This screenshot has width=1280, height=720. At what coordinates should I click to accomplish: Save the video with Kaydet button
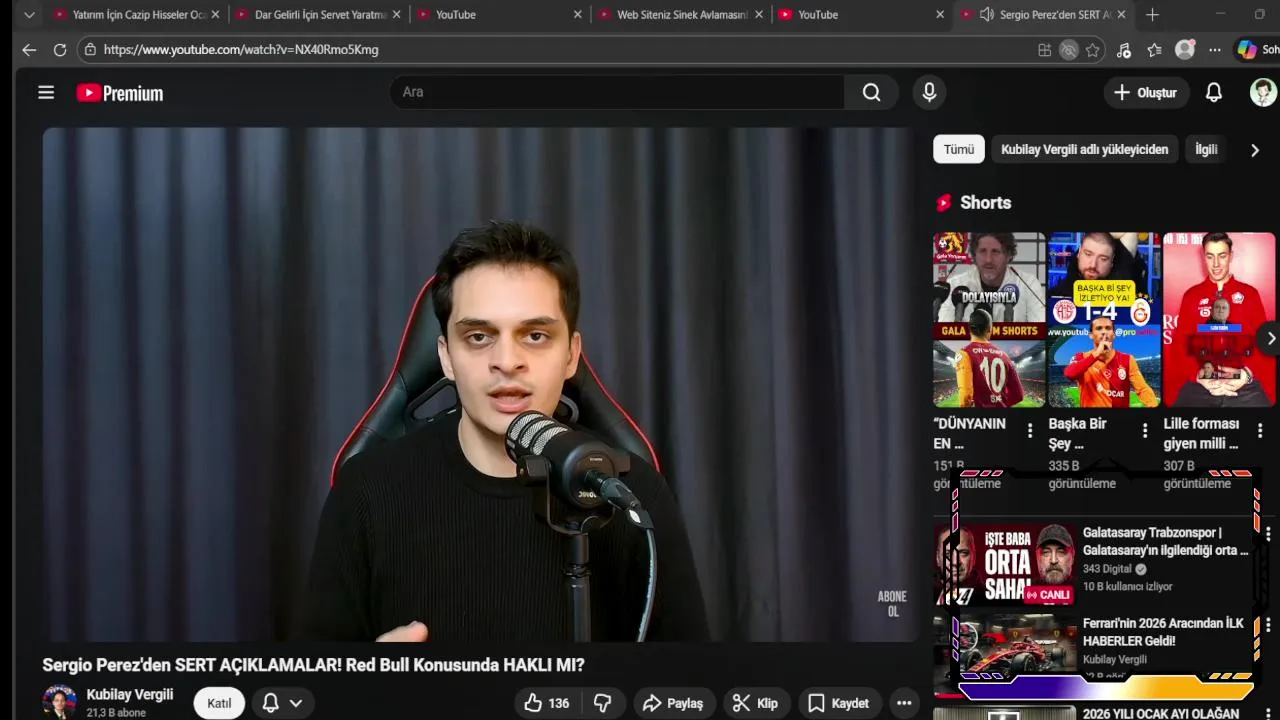point(839,703)
